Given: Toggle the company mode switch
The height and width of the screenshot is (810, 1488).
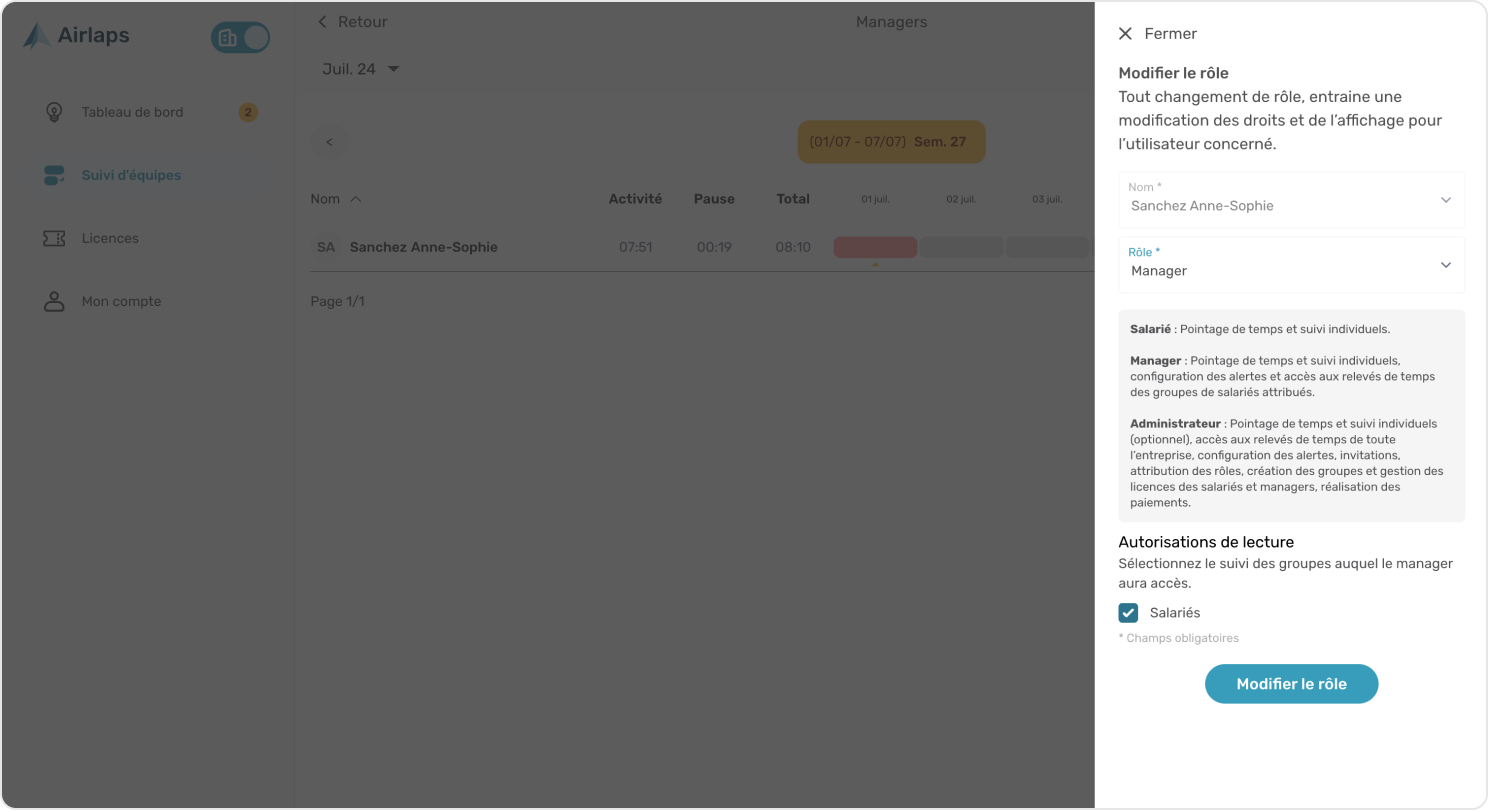Looking at the screenshot, I should (240, 38).
